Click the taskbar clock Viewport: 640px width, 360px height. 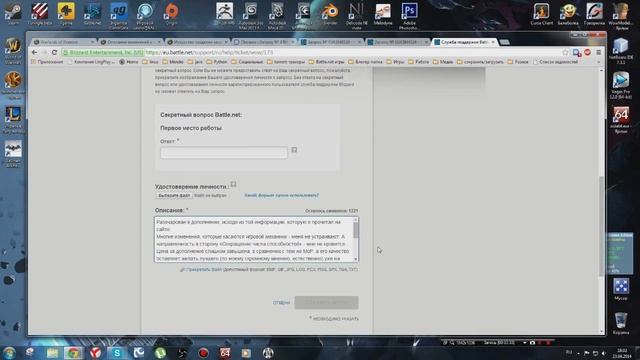622,353
